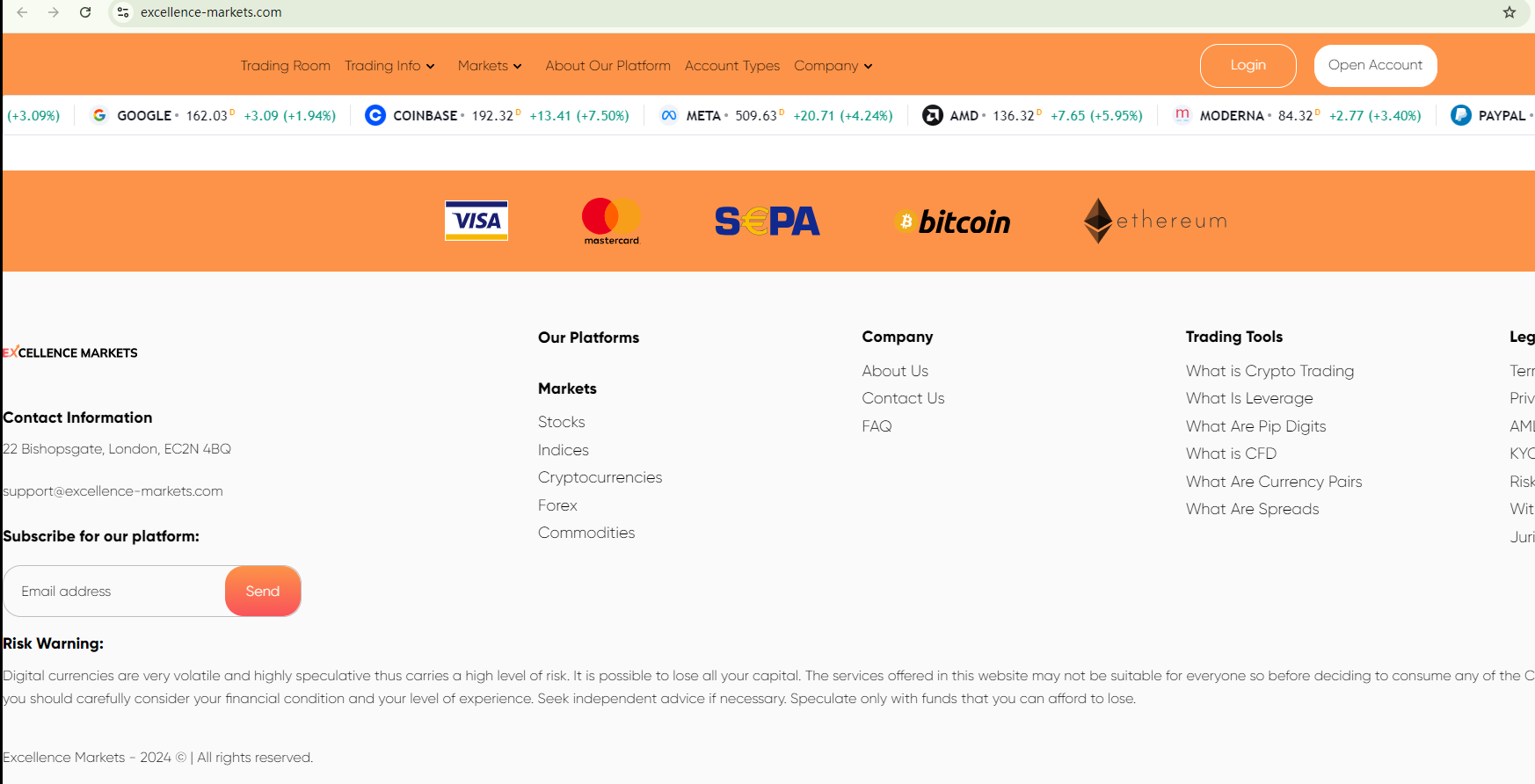Click the browser reload icon
The width and height of the screenshot is (1535, 784).
coord(85,12)
